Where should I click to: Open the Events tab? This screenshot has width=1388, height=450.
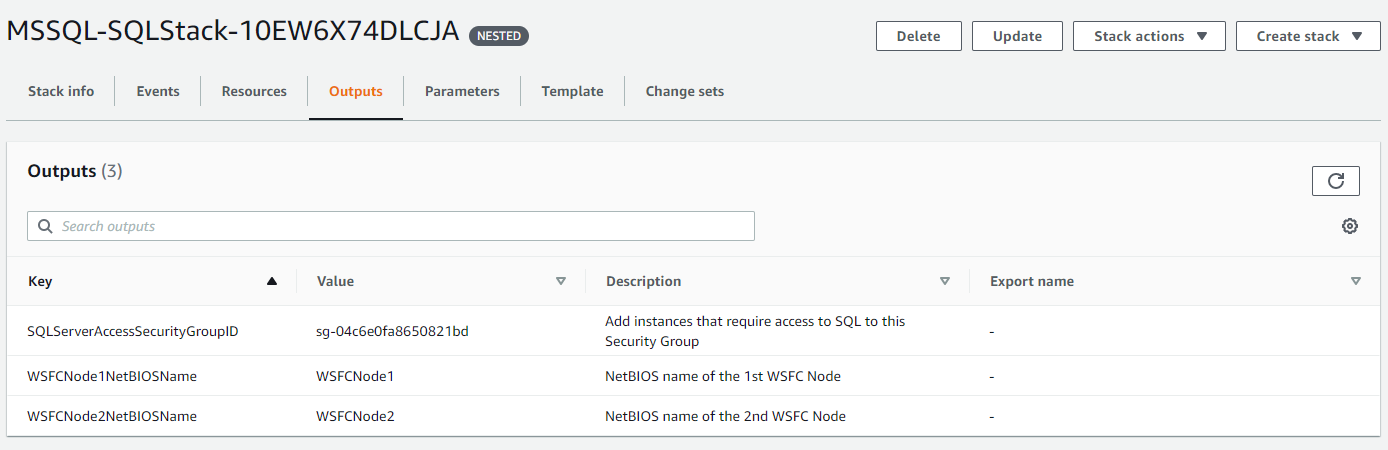(158, 91)
